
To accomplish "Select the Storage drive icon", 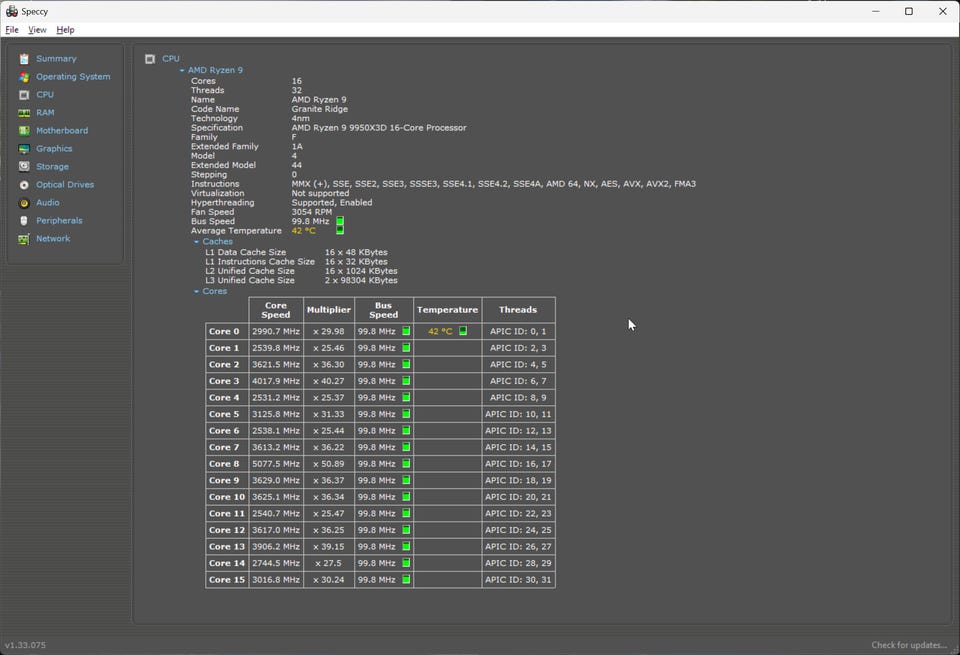I will tap(24, 167).
